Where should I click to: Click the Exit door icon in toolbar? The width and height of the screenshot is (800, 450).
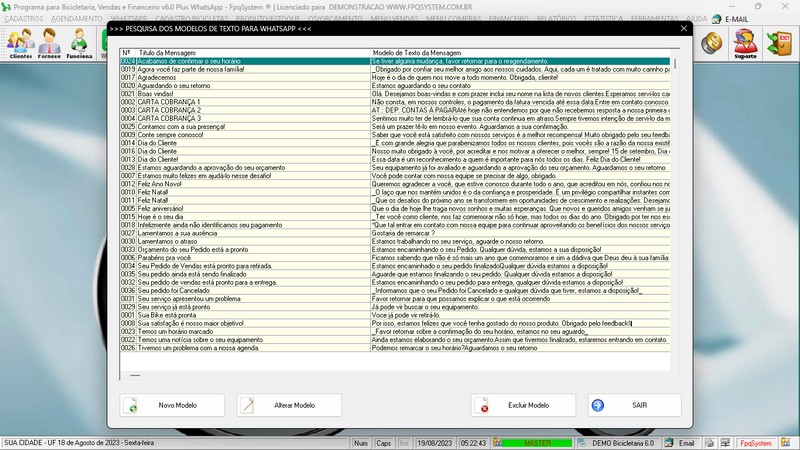pos(780,43)
